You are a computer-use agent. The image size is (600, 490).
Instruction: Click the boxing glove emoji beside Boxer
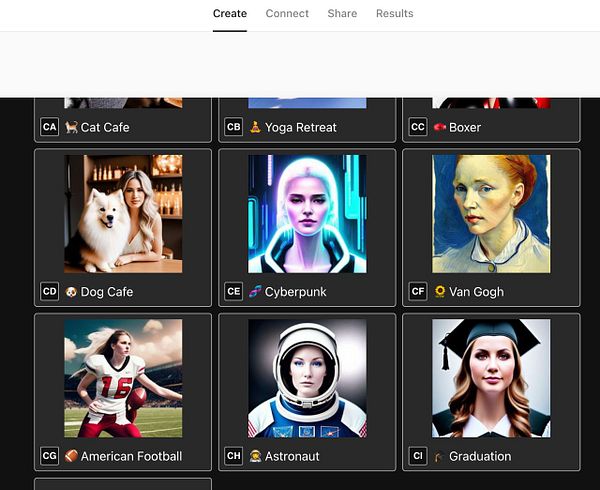[x=440, y=127]
